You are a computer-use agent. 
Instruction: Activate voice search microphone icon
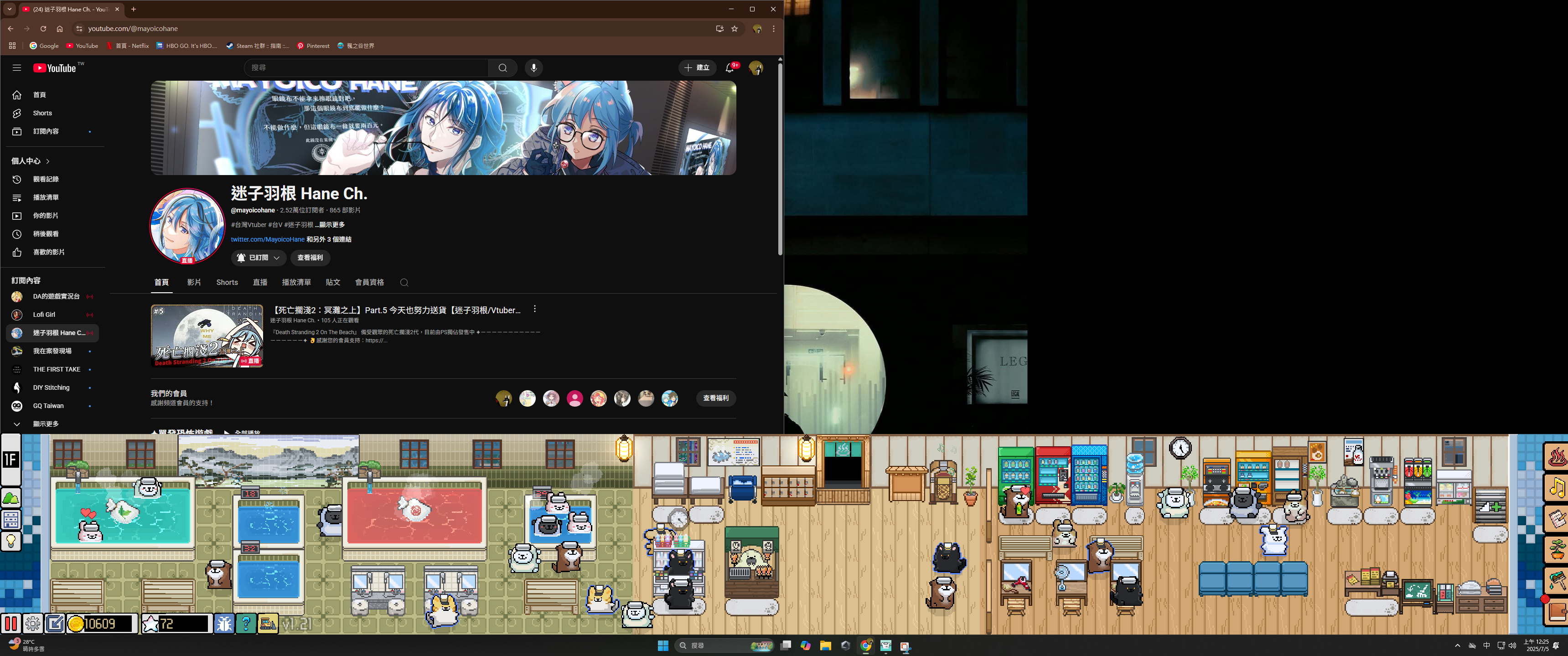(534, 67)
